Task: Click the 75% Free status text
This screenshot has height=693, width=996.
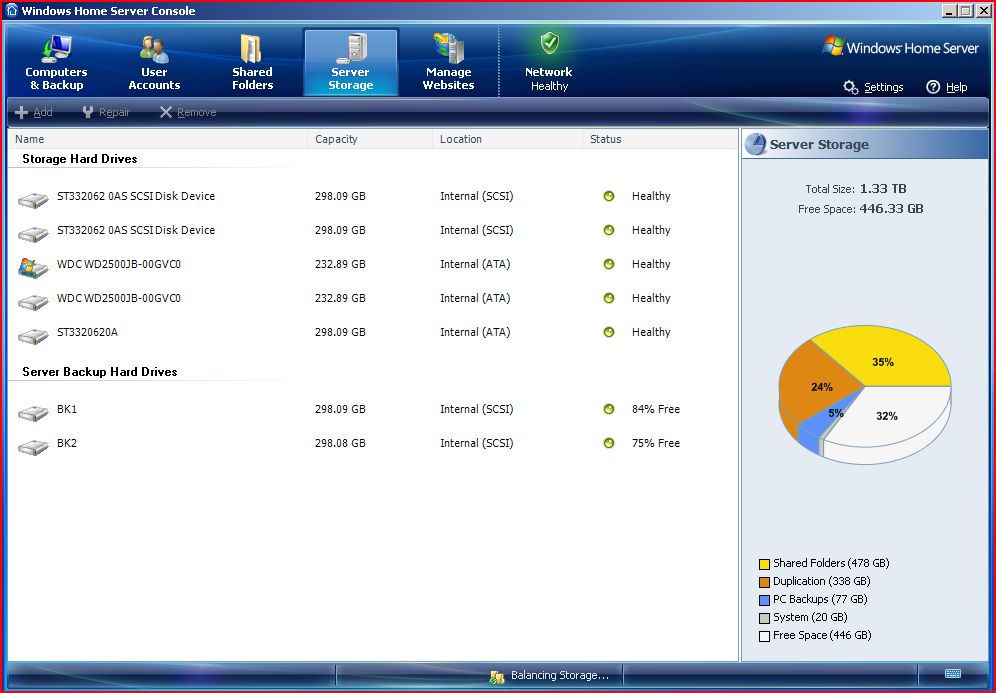Action: pyautogui.click(x=656, y=443)
